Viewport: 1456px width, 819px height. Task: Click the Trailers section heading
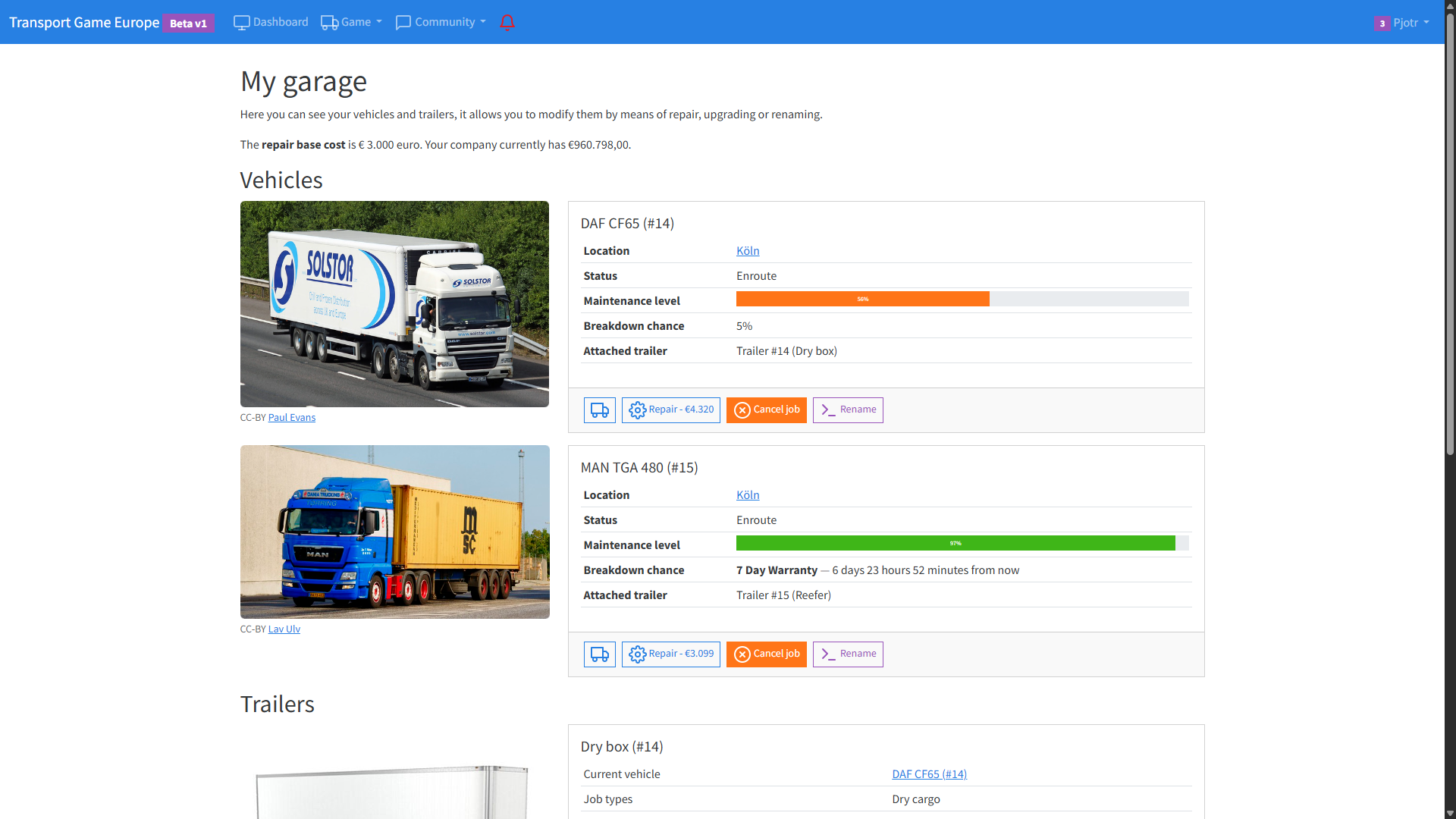pos(277,704)
